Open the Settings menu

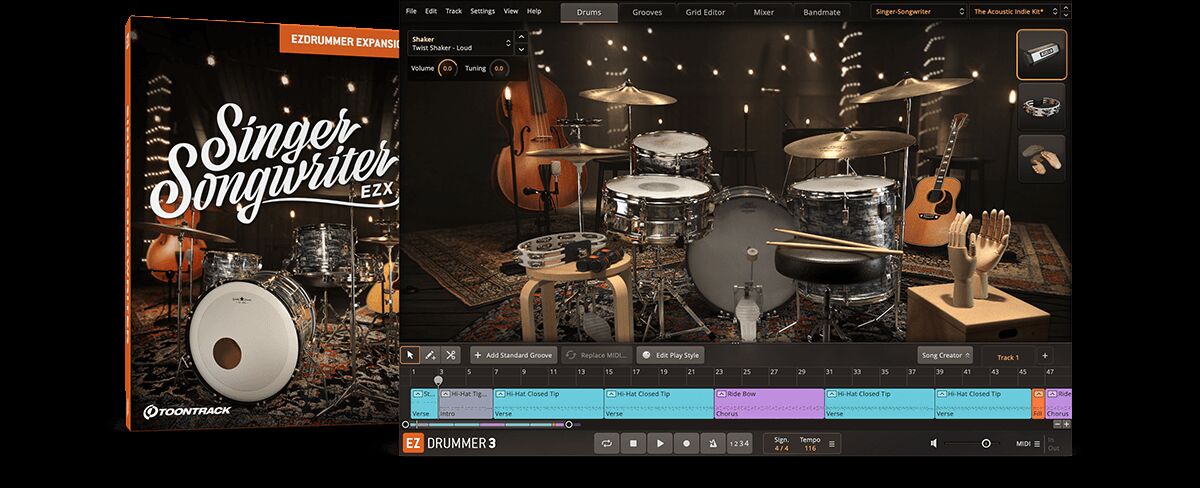point(482,11)
